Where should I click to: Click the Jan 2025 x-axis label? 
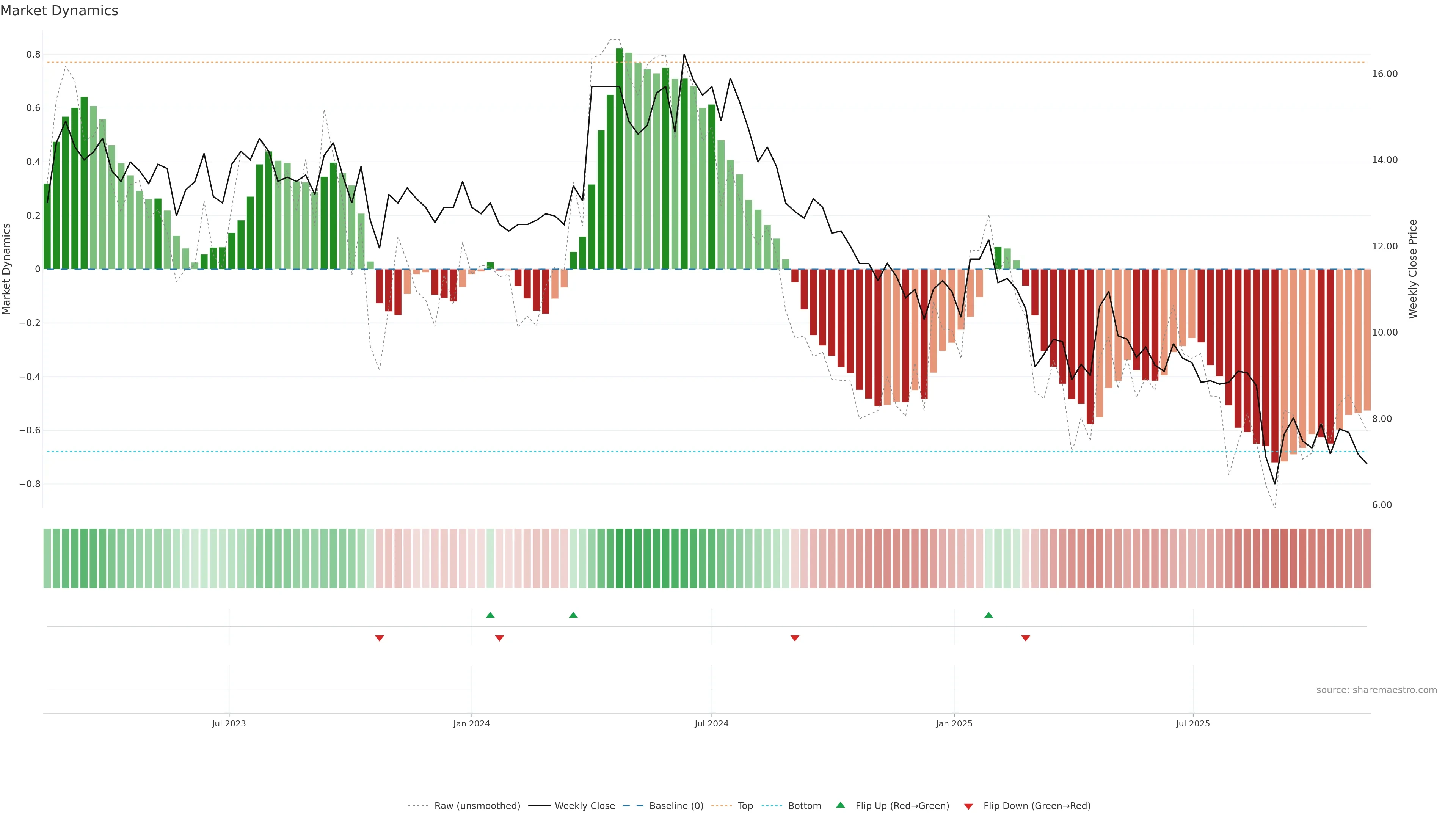click(x=954, y=723)
